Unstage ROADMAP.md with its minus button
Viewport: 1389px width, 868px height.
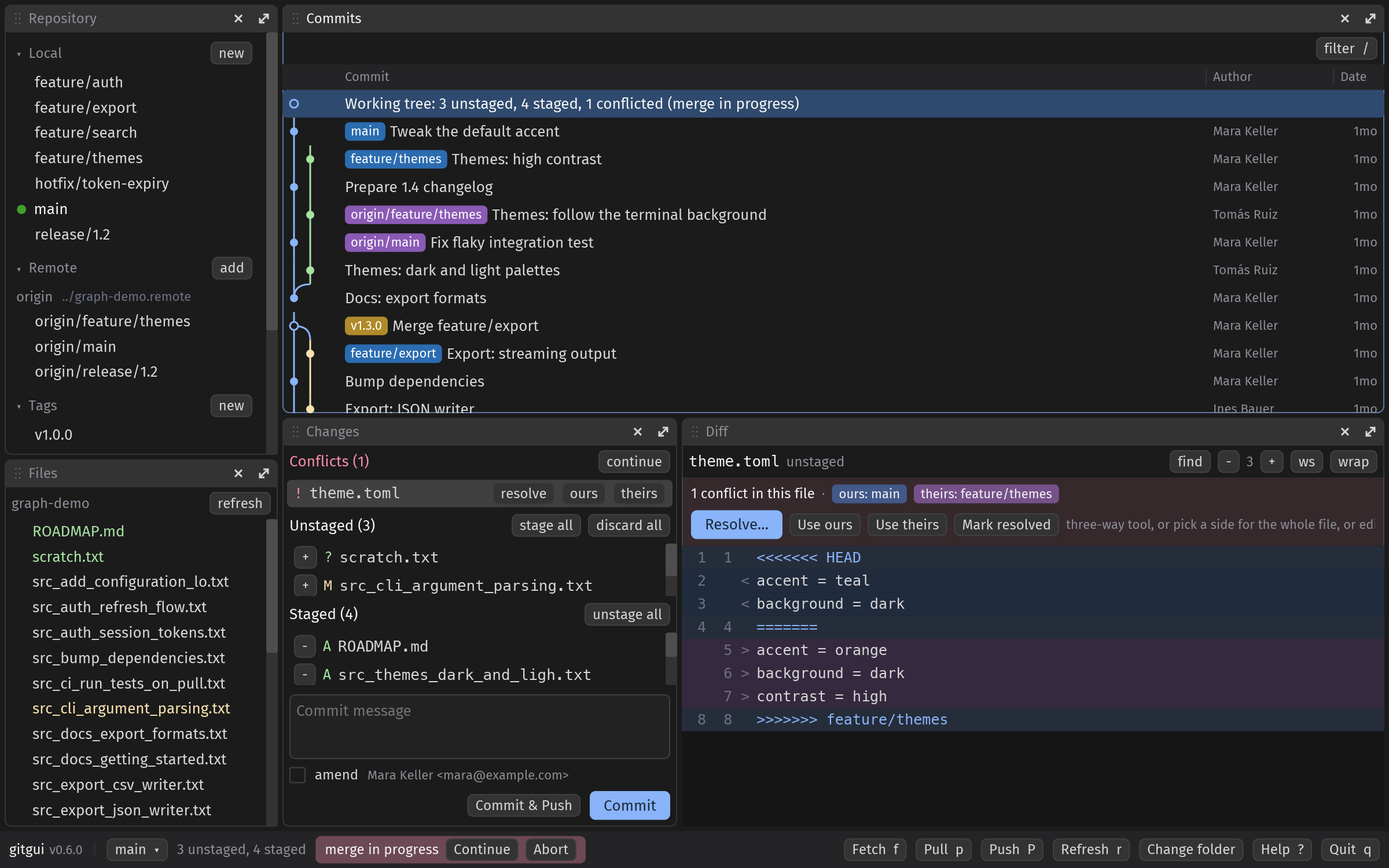pos(305,646)
